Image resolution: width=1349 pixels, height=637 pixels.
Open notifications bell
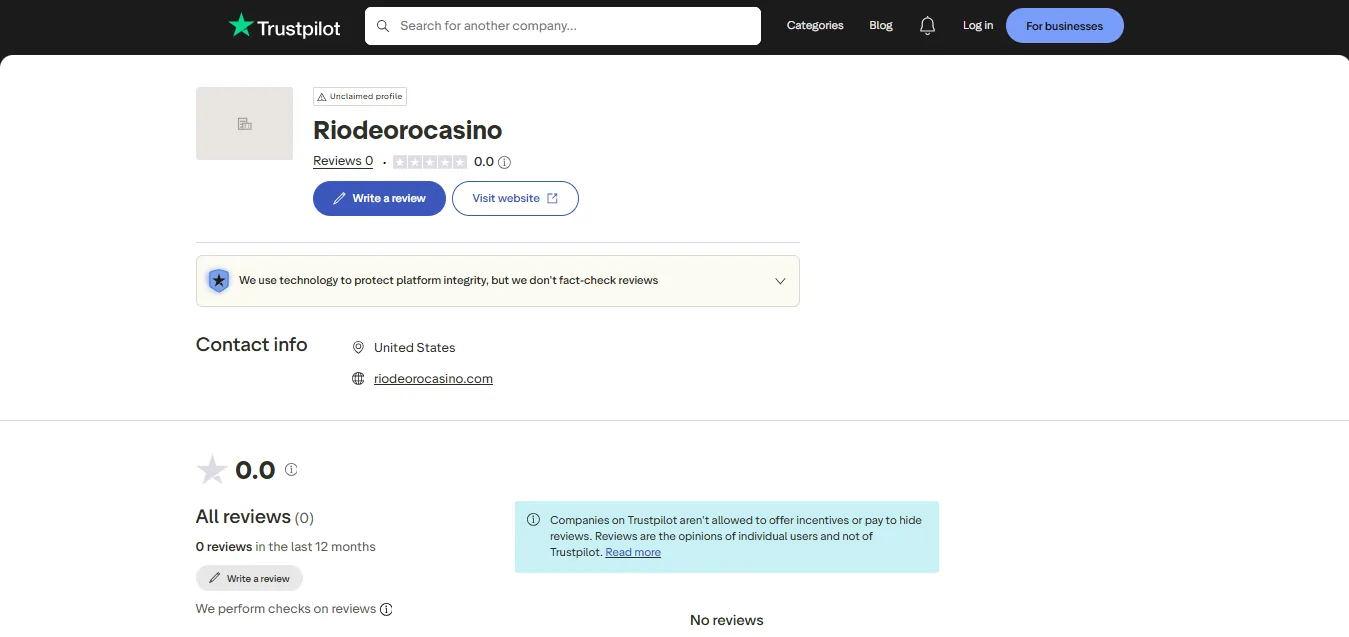coord(928,26)
